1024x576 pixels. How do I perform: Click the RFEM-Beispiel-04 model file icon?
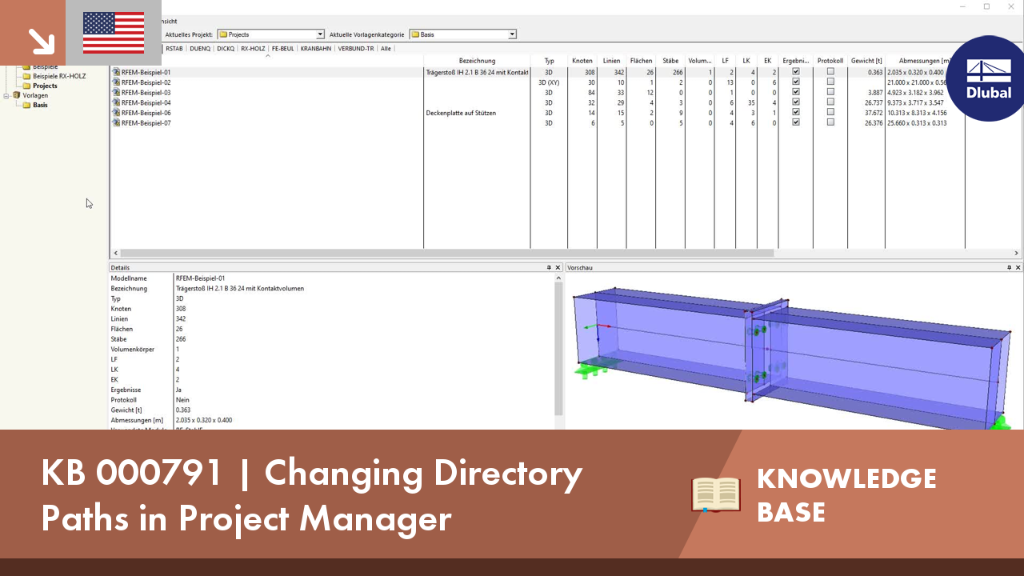[116, 103]
